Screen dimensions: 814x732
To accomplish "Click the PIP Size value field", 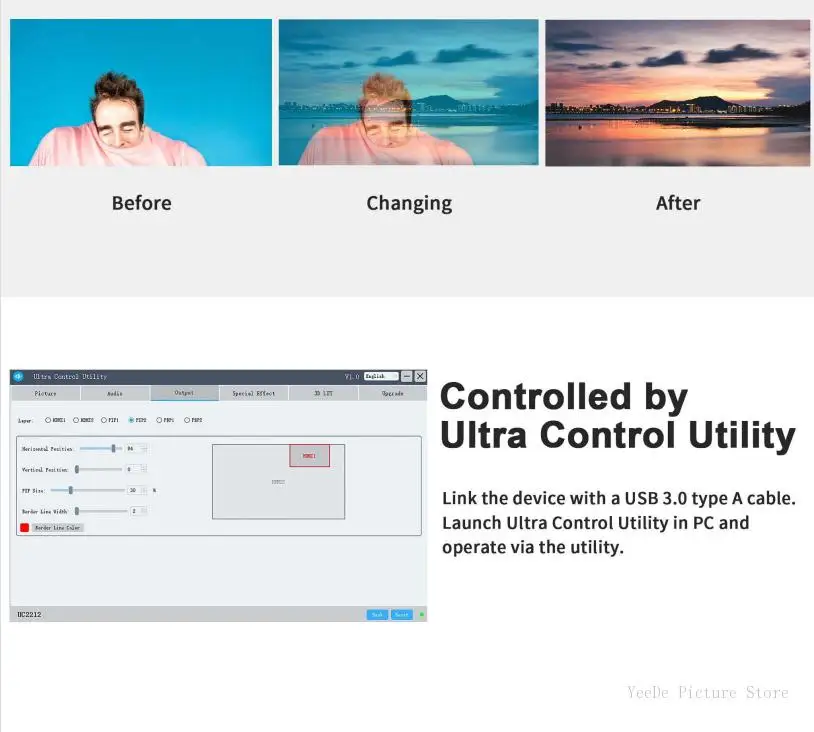I will click(138, 490).
